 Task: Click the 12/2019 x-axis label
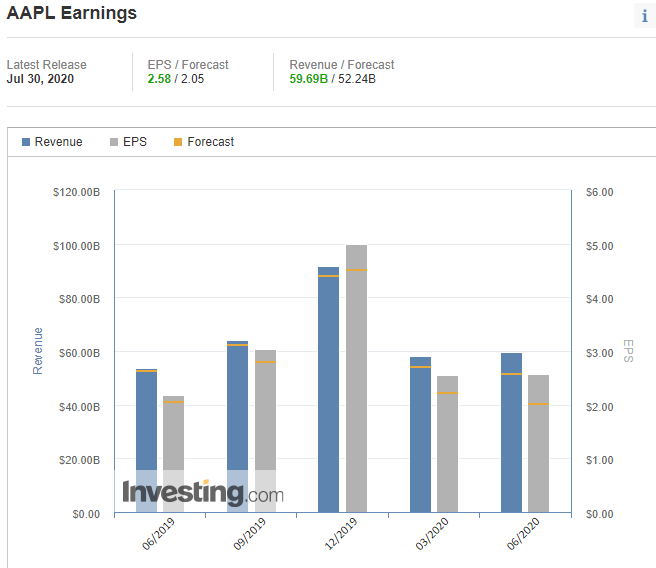(341, 534)
